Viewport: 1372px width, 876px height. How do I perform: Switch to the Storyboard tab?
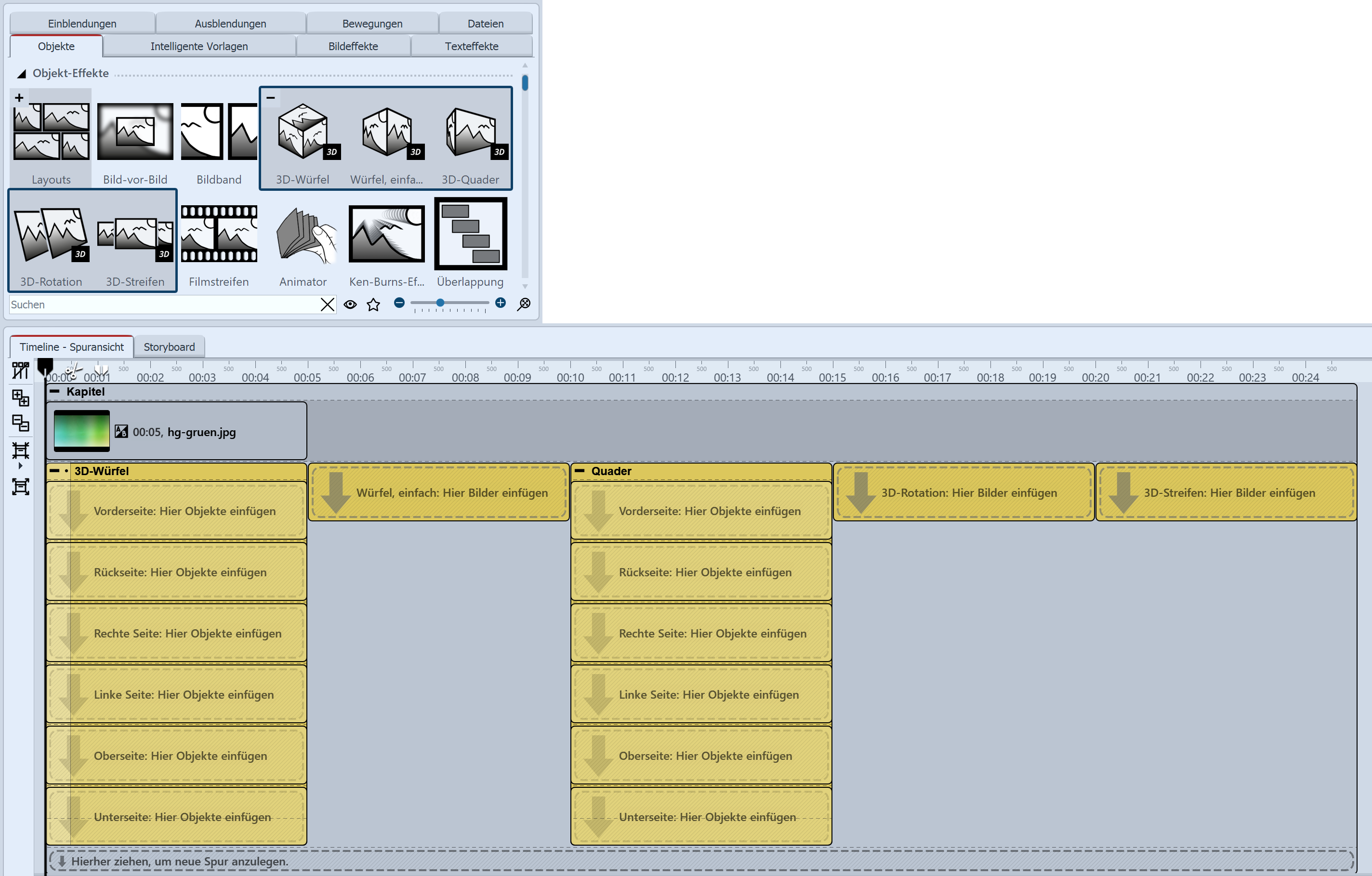pos(169,346)
